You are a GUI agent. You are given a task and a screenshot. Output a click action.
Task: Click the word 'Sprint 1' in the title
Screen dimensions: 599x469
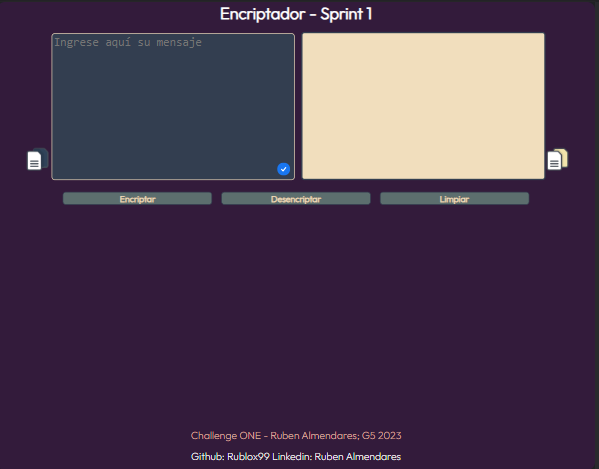click(346, 14)
